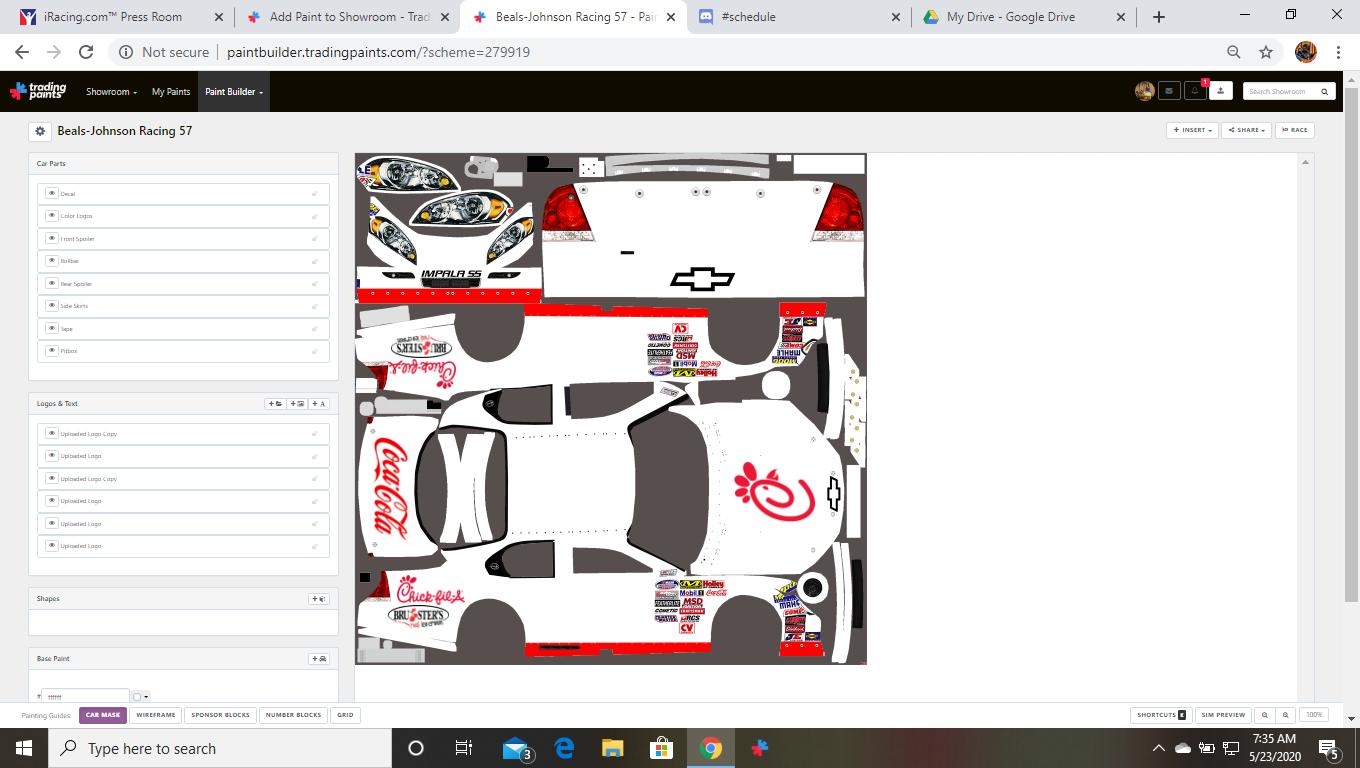Select the zoom in magnifier icon
The image size is (1360, 768).
[x=1265, y=715]
